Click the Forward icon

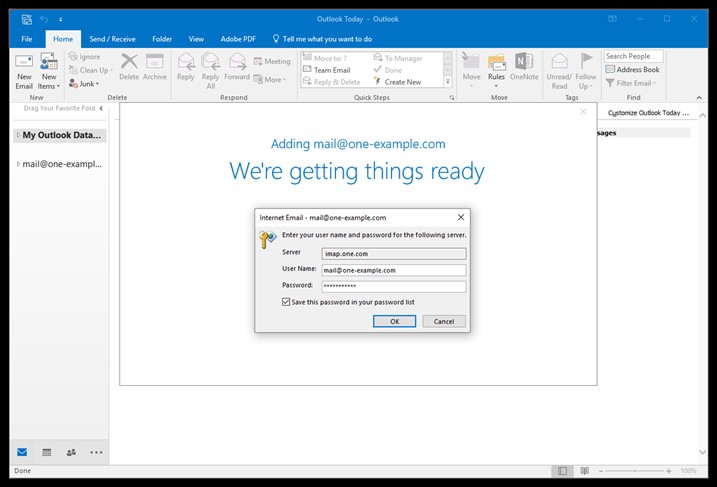click(237, 67)
